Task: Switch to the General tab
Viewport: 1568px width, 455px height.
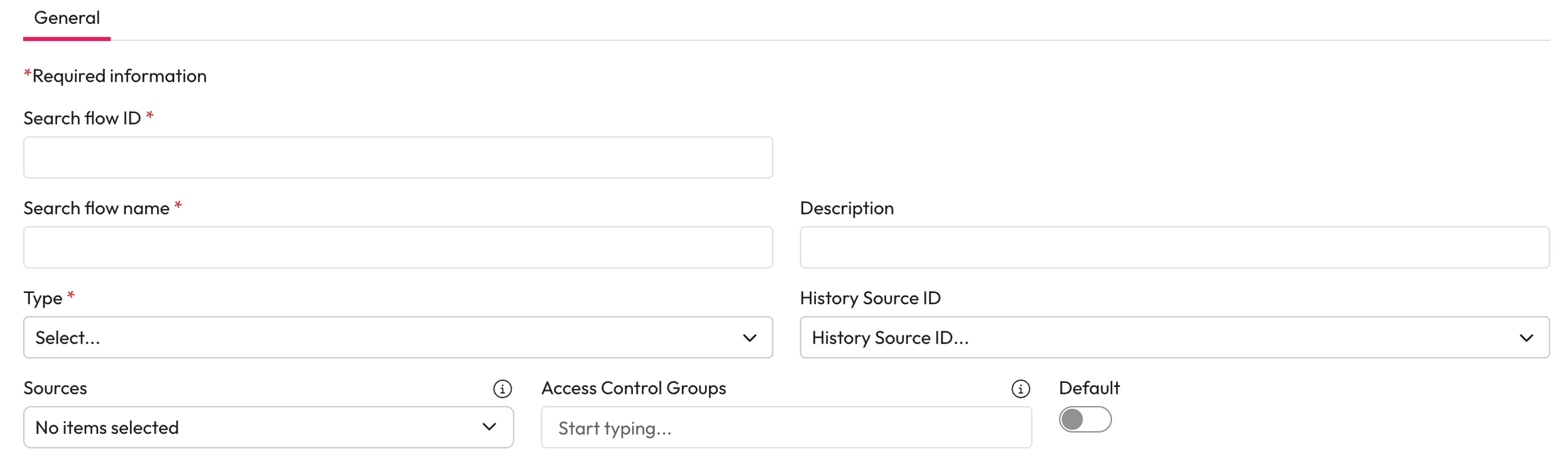Action: click(x=67, y=18)
